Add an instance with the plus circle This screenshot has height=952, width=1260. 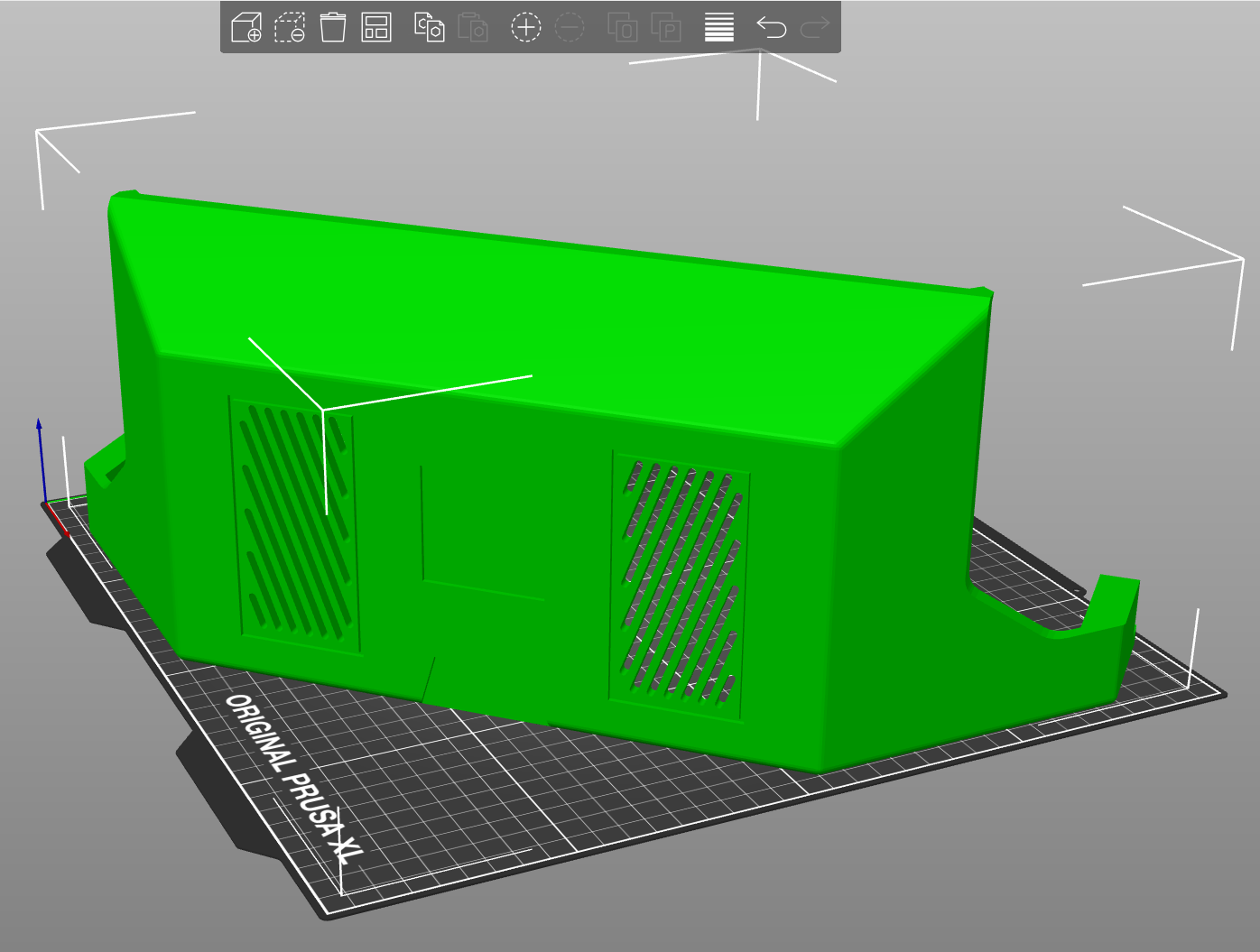[x=526, y=27]
